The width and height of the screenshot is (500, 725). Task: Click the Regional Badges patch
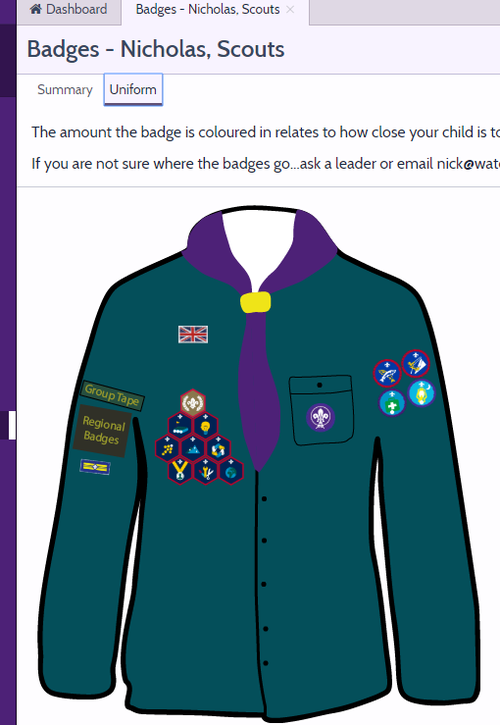point(102,430)
